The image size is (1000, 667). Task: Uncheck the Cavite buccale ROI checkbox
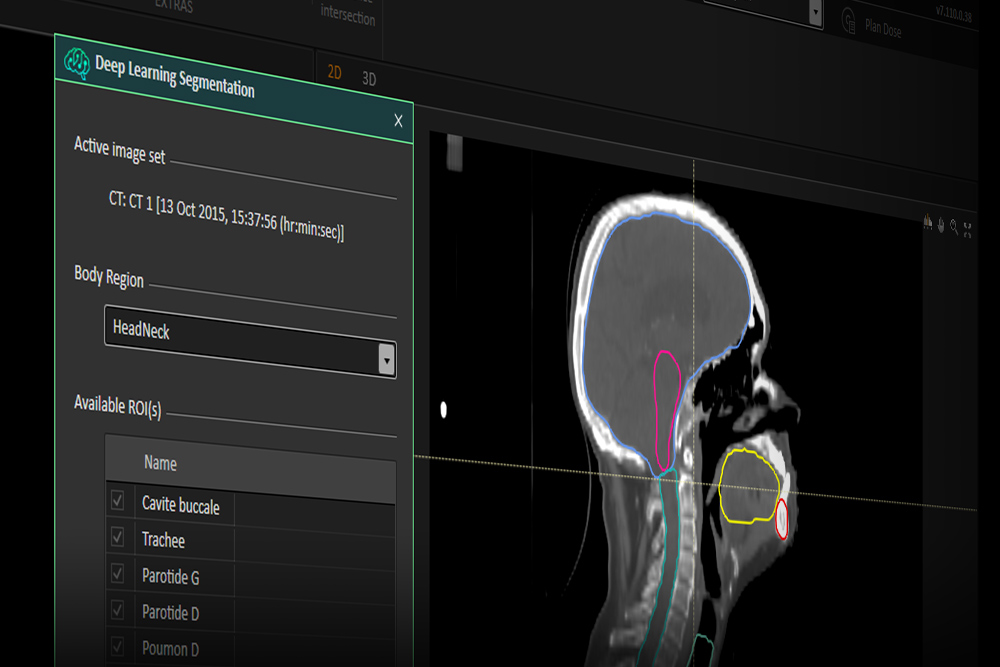coord(118,501)
